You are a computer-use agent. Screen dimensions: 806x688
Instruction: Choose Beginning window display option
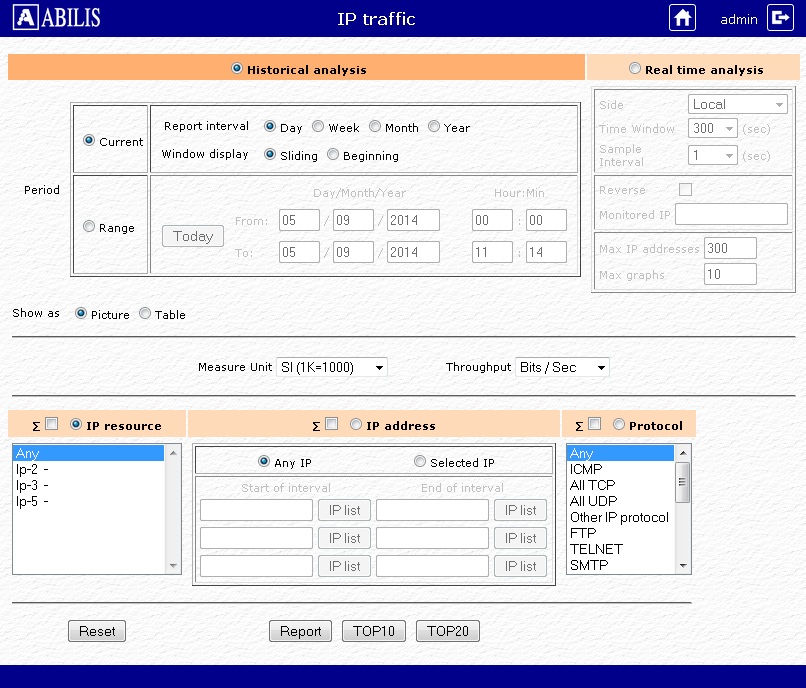click(x=333, y=155)
